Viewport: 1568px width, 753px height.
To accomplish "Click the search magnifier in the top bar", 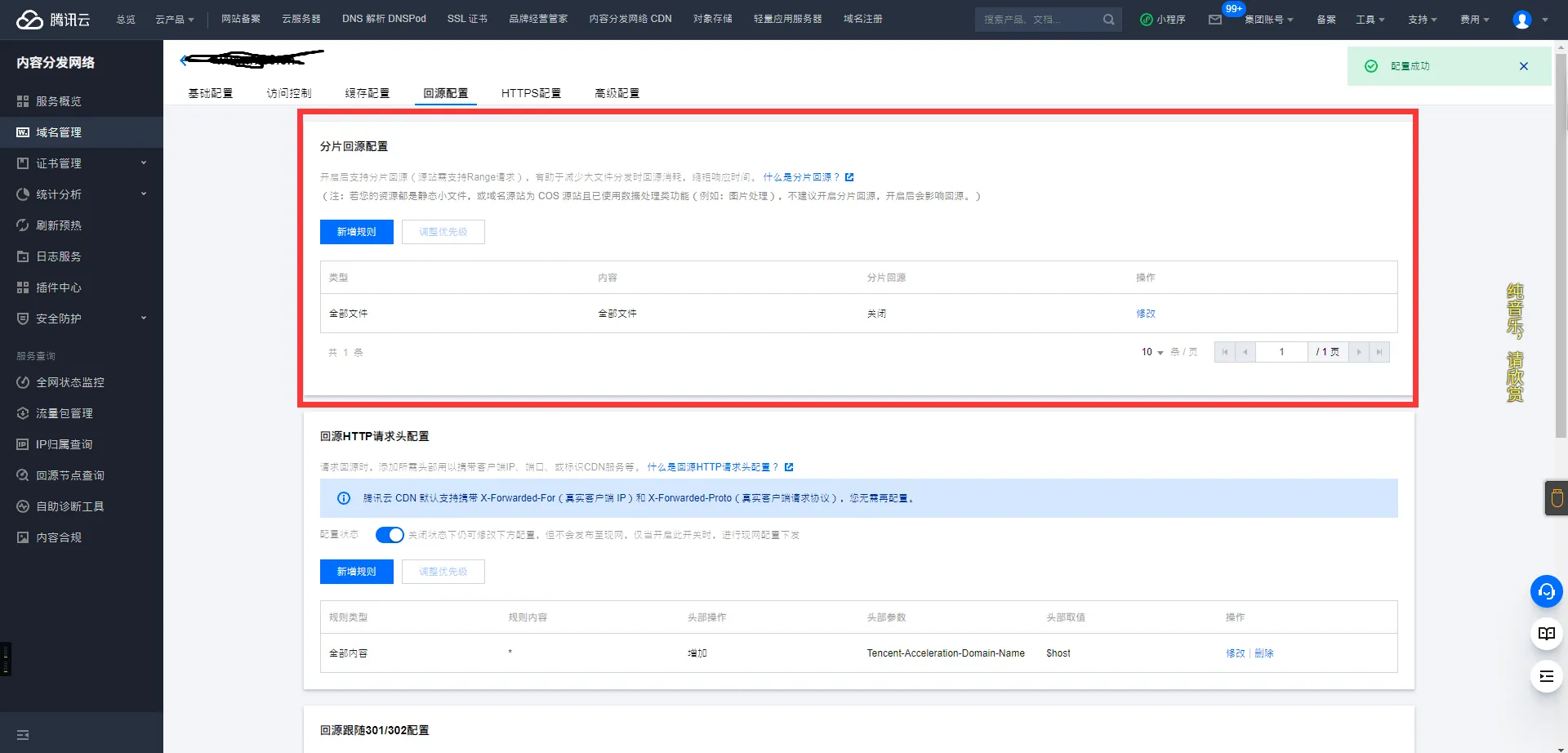I will click(1108, 19).
